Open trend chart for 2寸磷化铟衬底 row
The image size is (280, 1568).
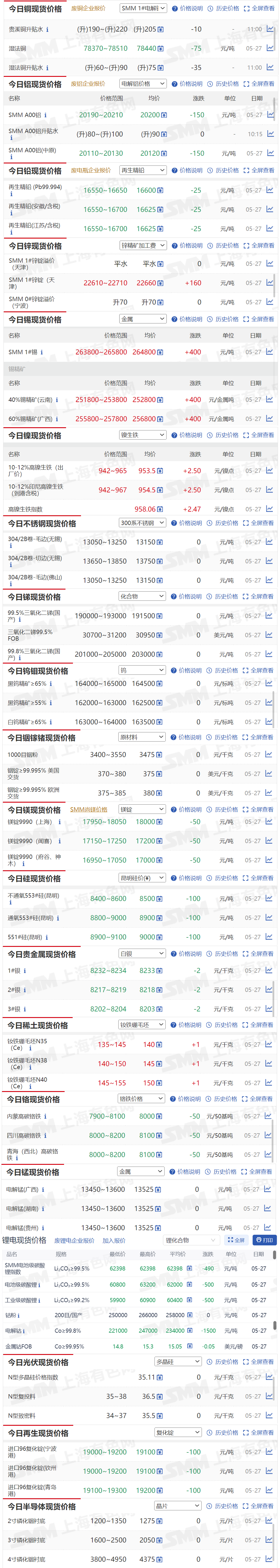click(269, 1520)
